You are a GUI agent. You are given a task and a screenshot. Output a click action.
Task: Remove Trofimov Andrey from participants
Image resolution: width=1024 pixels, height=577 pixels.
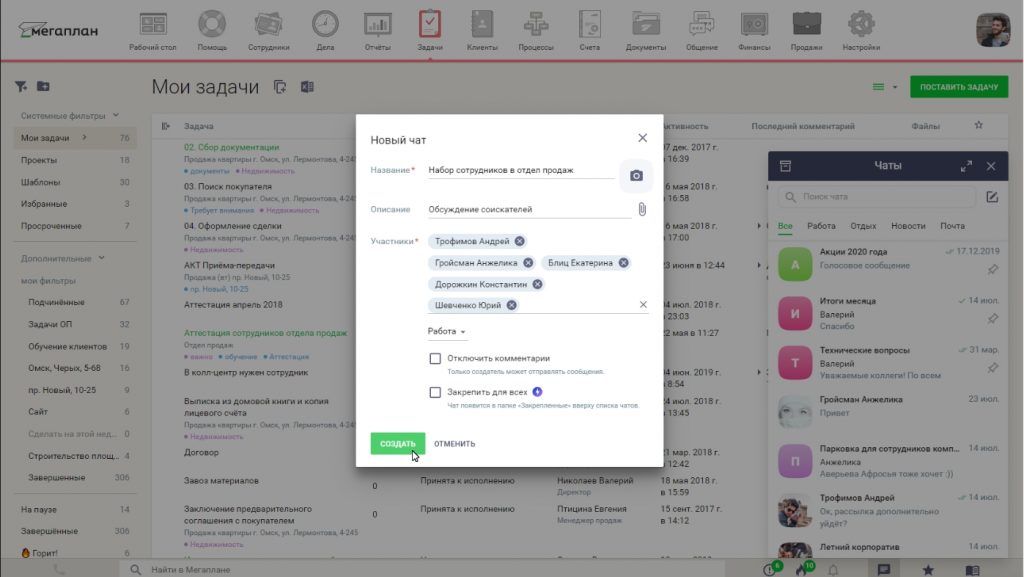[x=520, y=241]
